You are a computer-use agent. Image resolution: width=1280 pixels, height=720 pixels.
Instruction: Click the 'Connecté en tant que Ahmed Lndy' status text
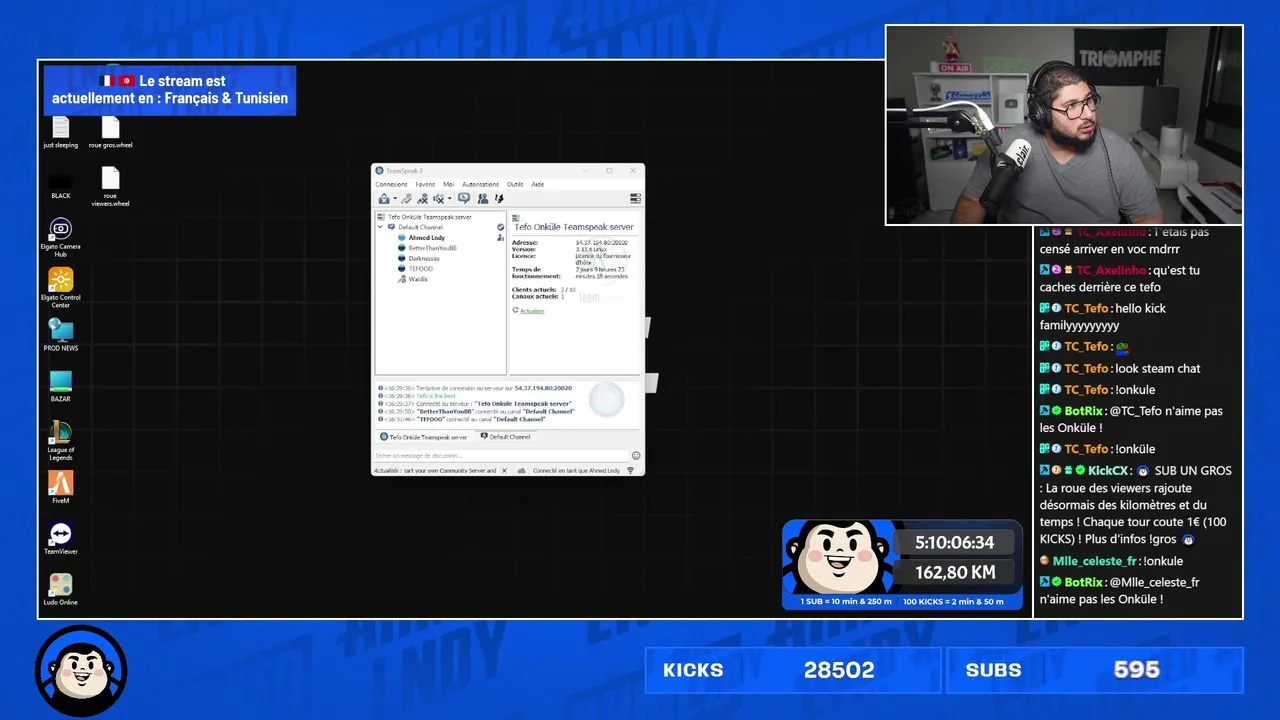[x=576, y=470]
